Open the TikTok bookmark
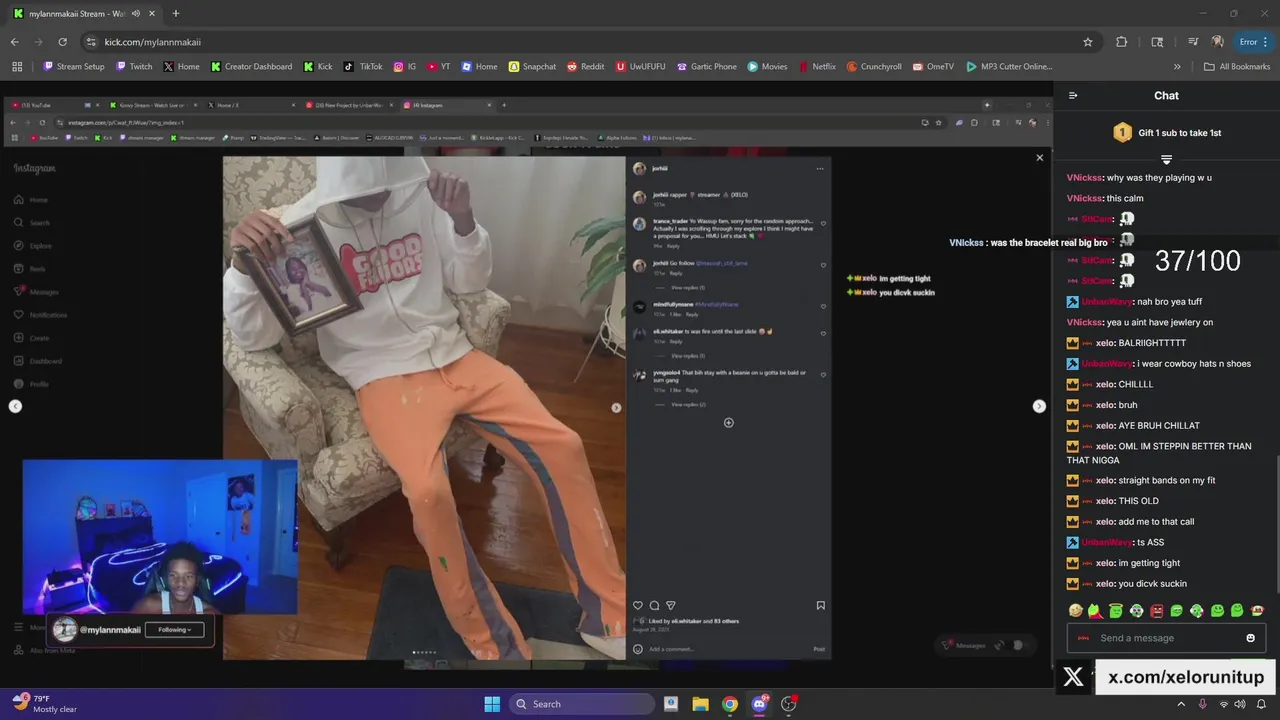The height and width of the screenshot is (720, 1280). coord(363,67)
